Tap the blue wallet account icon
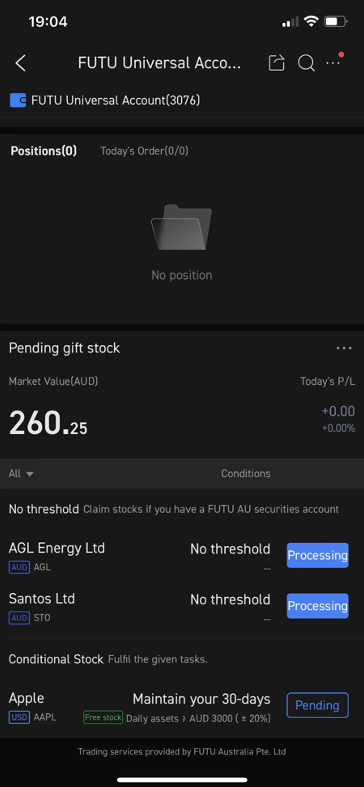 (x=18, y=100)
